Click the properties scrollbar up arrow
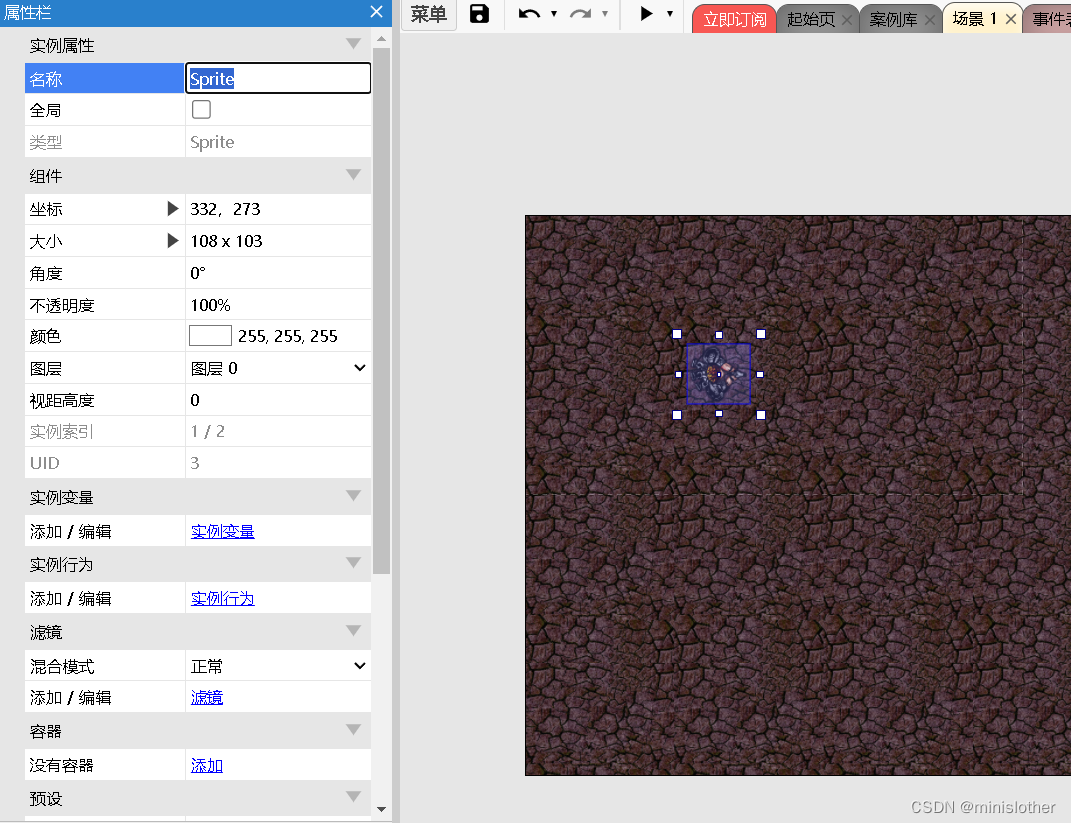 click(x=382, y=39)
